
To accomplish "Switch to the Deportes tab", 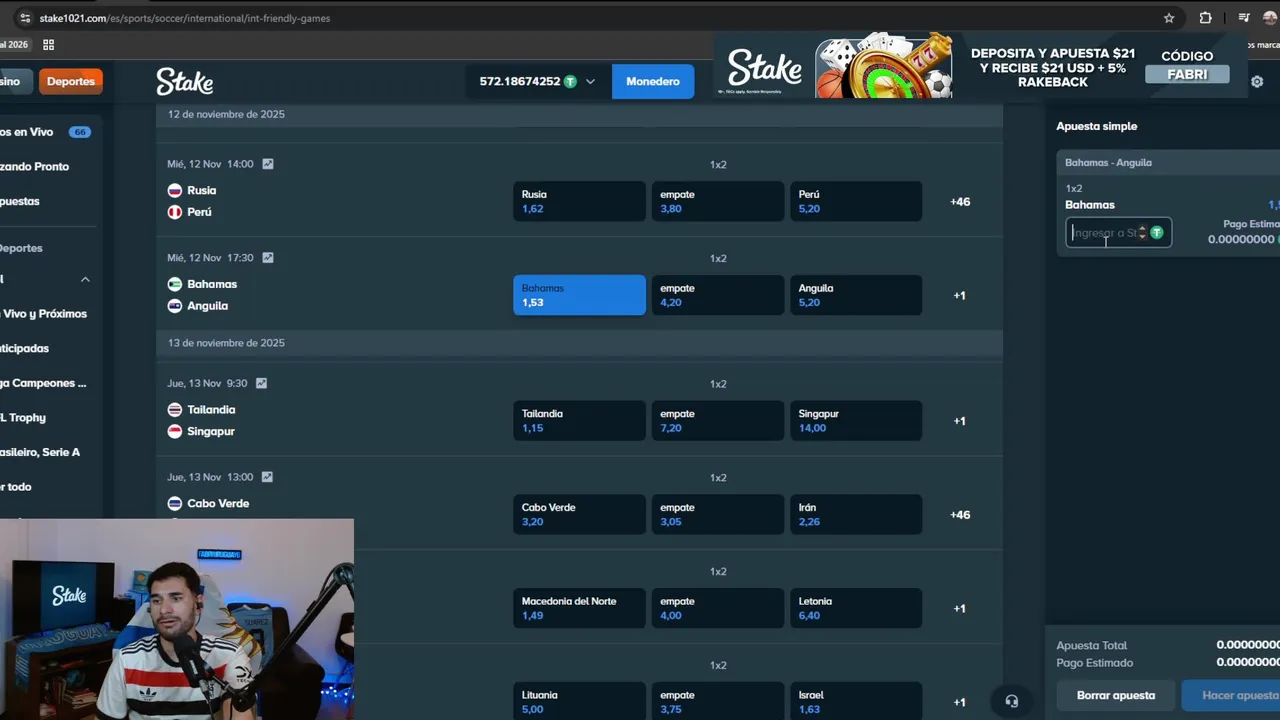I will (70, 82).
